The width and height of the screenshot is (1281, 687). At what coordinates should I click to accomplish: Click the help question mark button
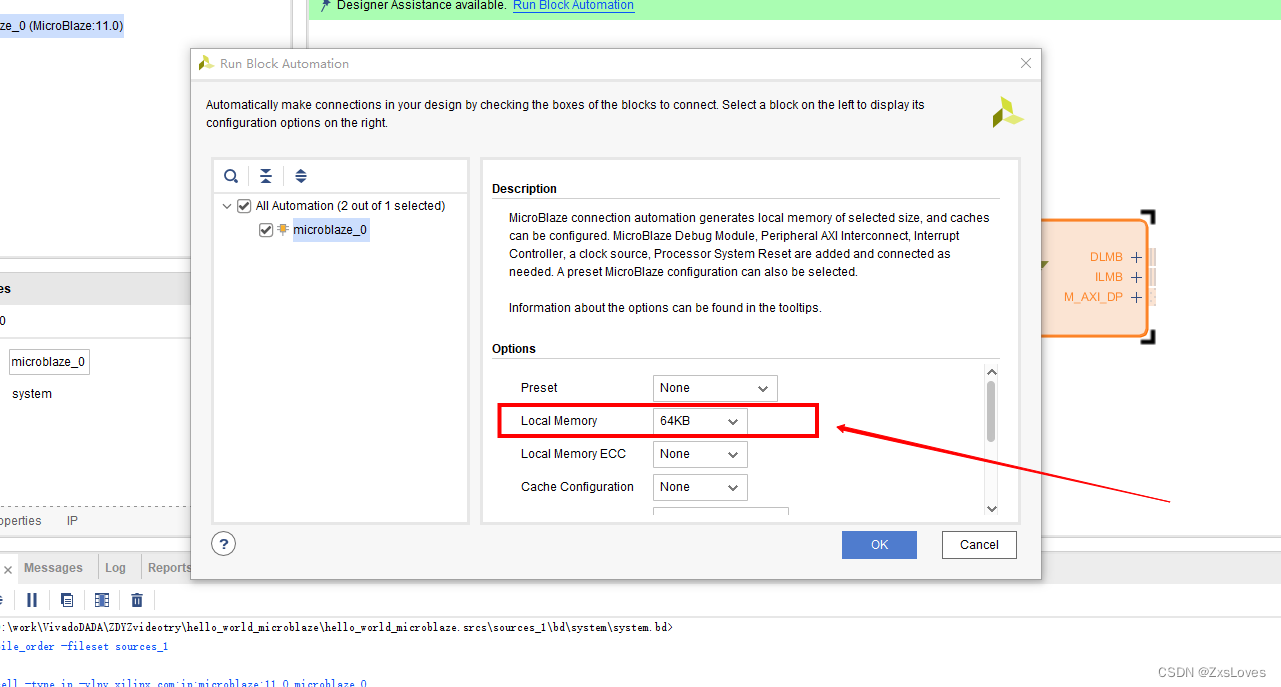[224, 544]
